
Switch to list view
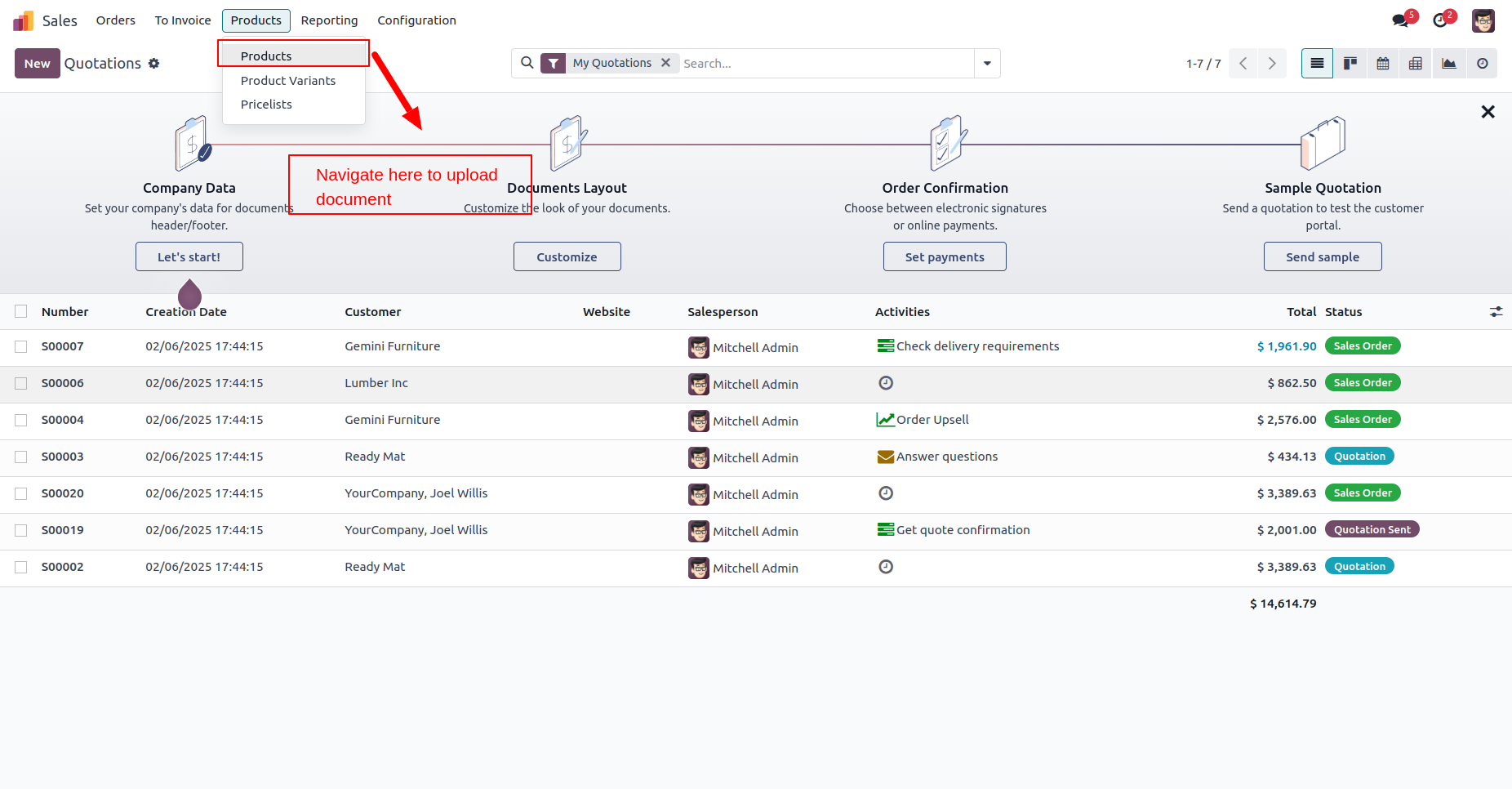click(1317, 64)
